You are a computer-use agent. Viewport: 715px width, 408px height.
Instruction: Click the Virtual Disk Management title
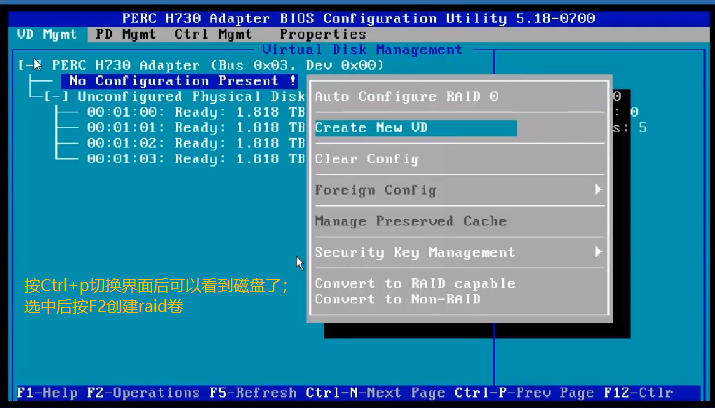click(363, 50)
